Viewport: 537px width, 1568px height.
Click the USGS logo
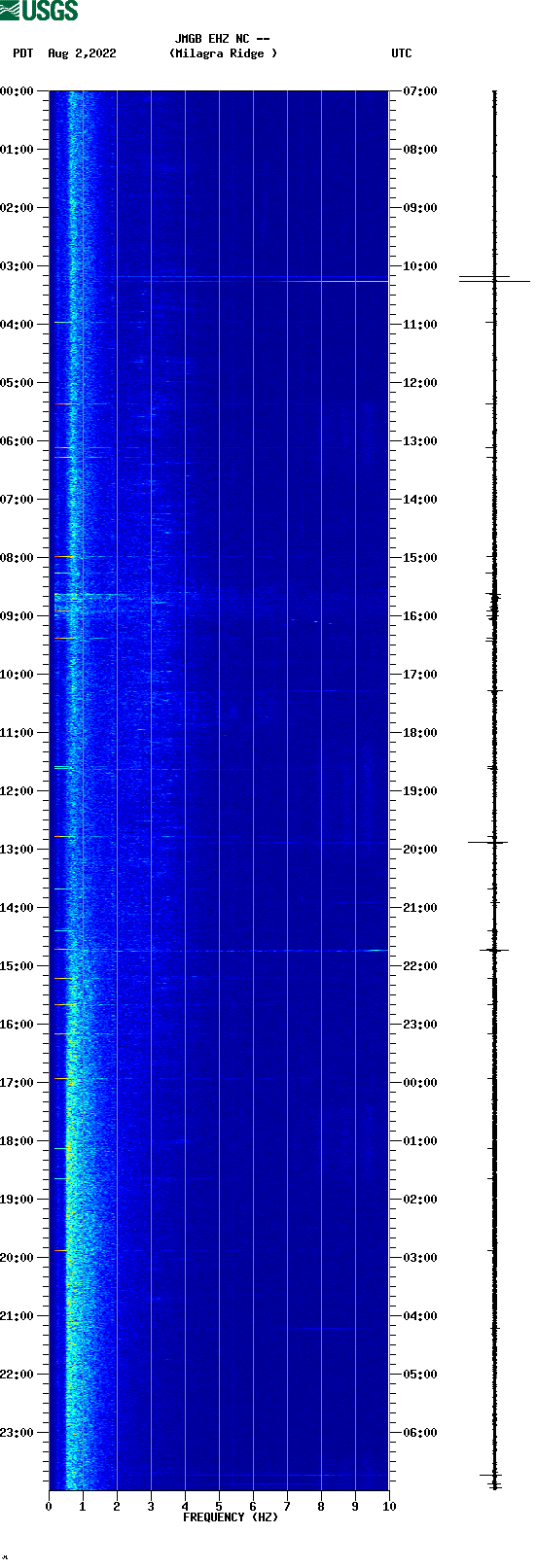39,11
